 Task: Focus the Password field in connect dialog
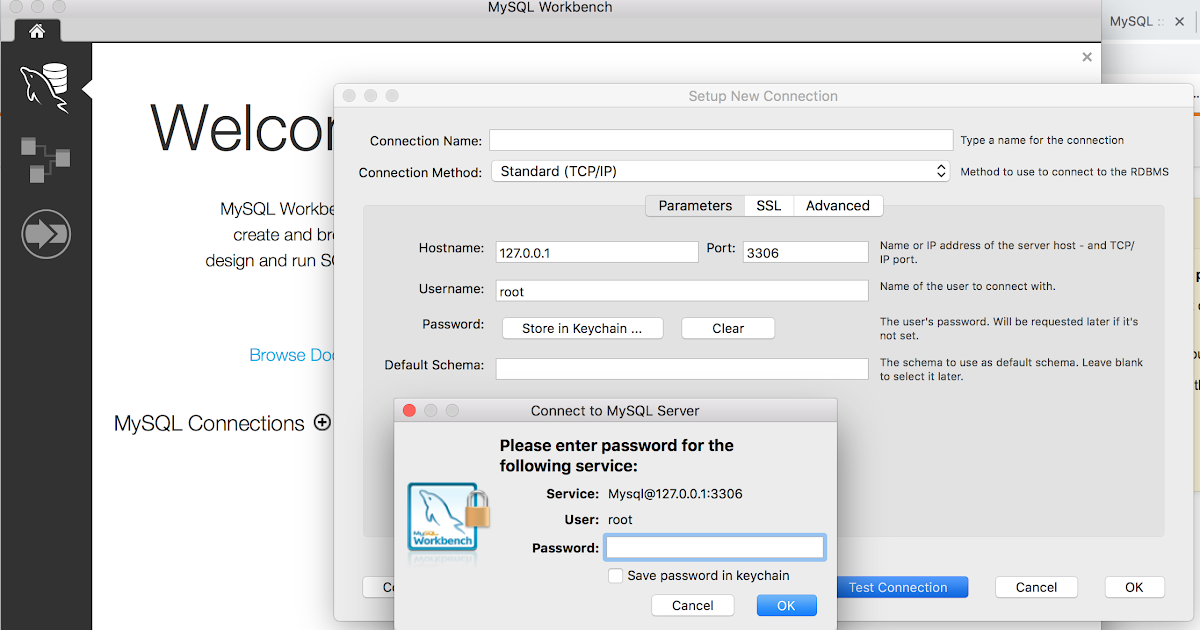[715, 547]
